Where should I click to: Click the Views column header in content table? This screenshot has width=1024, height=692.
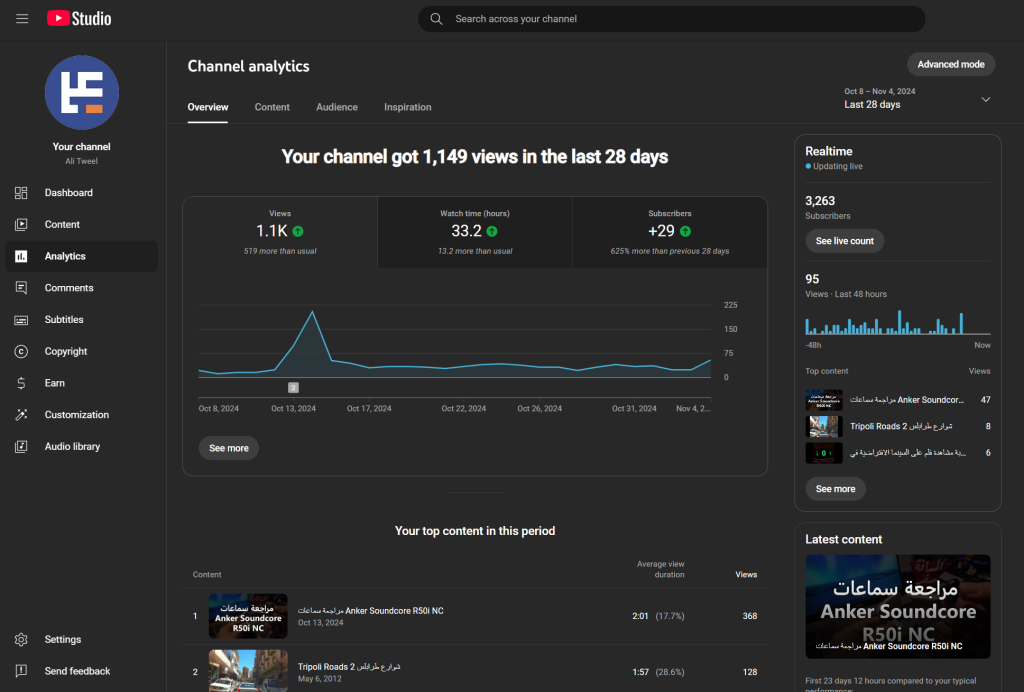pos(746,574)
